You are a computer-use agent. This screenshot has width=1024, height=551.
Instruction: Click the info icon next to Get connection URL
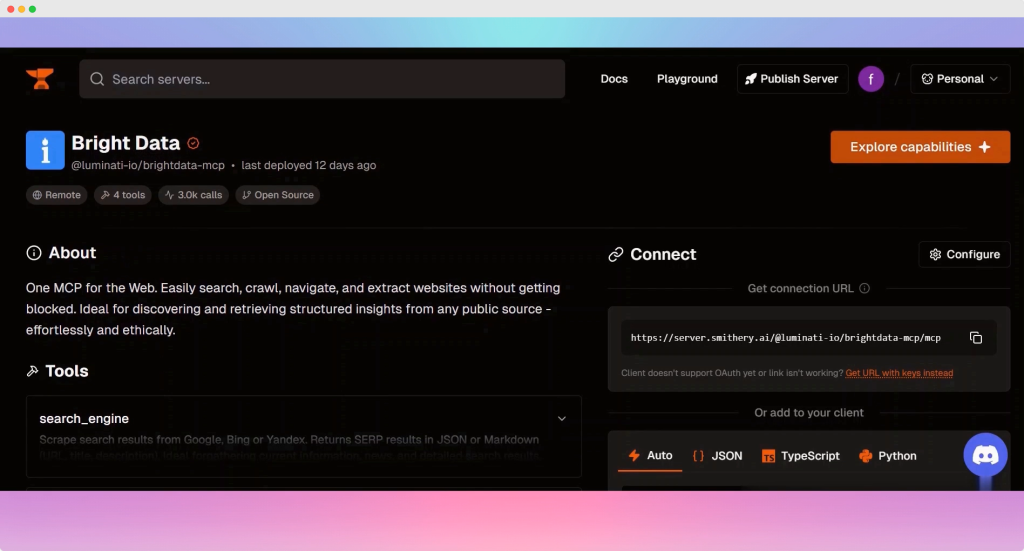pyautogui.click(x=864, y=289)
